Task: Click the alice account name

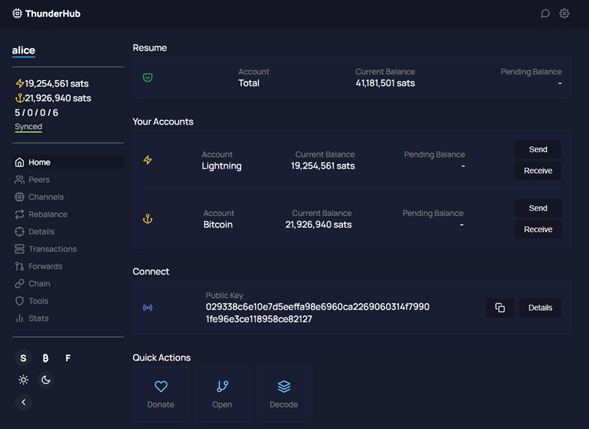Action: 23,50
